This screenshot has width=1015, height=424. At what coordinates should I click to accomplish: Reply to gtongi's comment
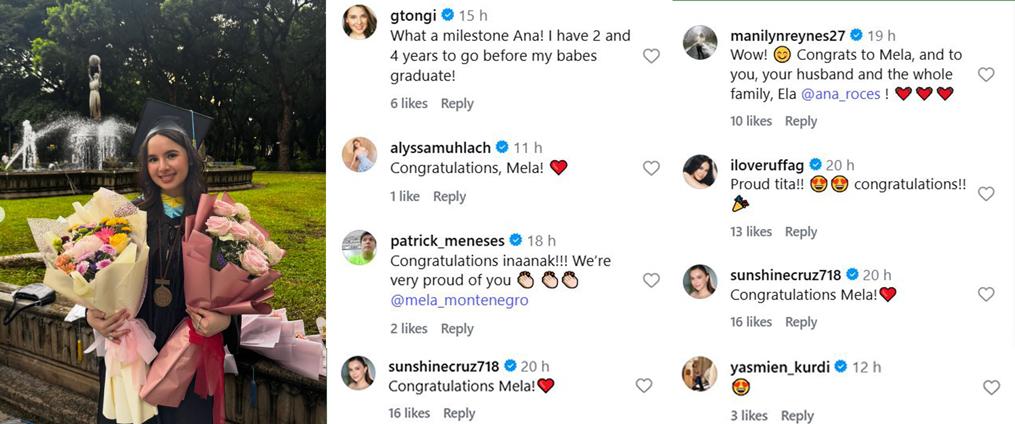coord(457,104)
